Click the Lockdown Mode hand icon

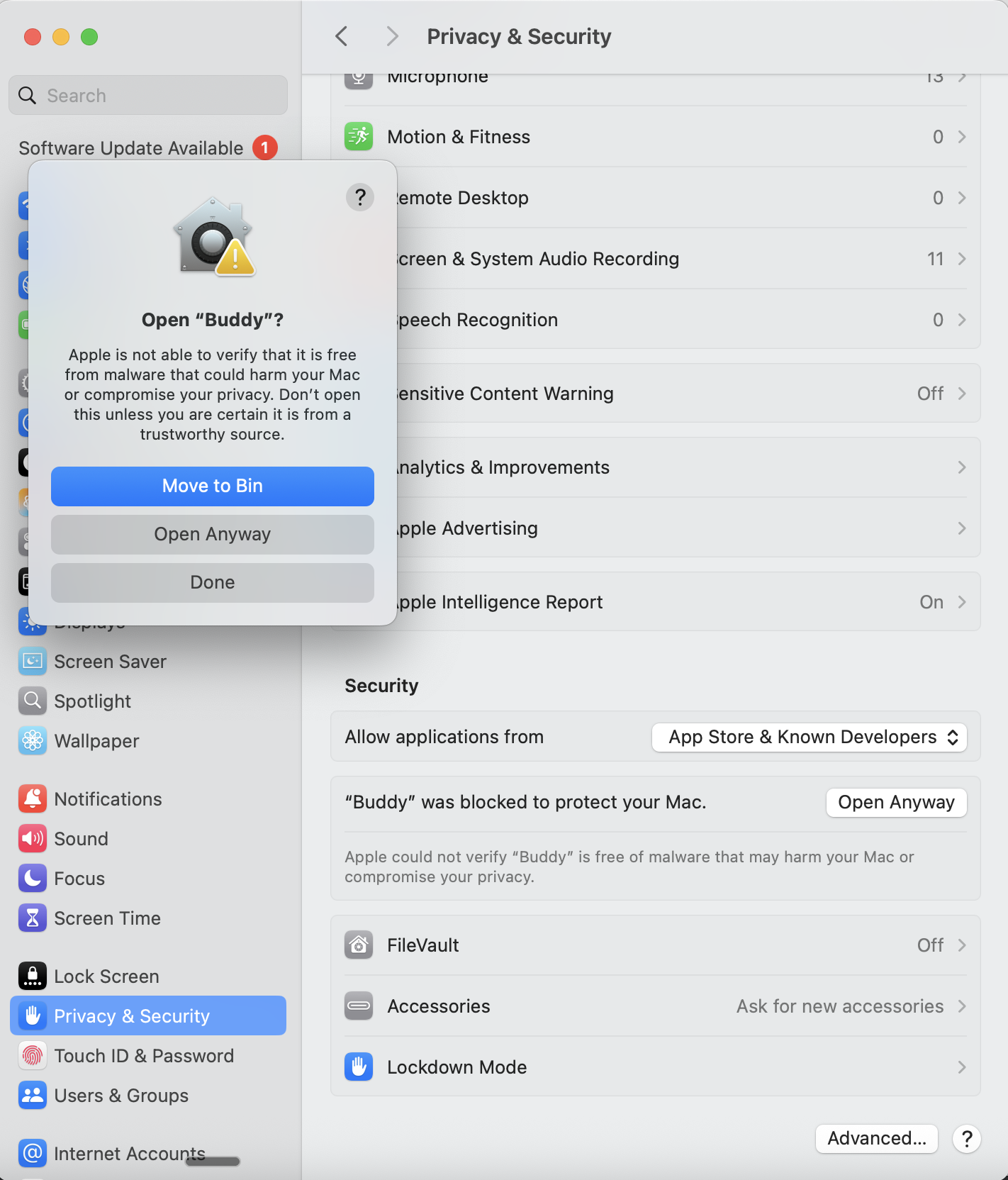[359, 1067]
